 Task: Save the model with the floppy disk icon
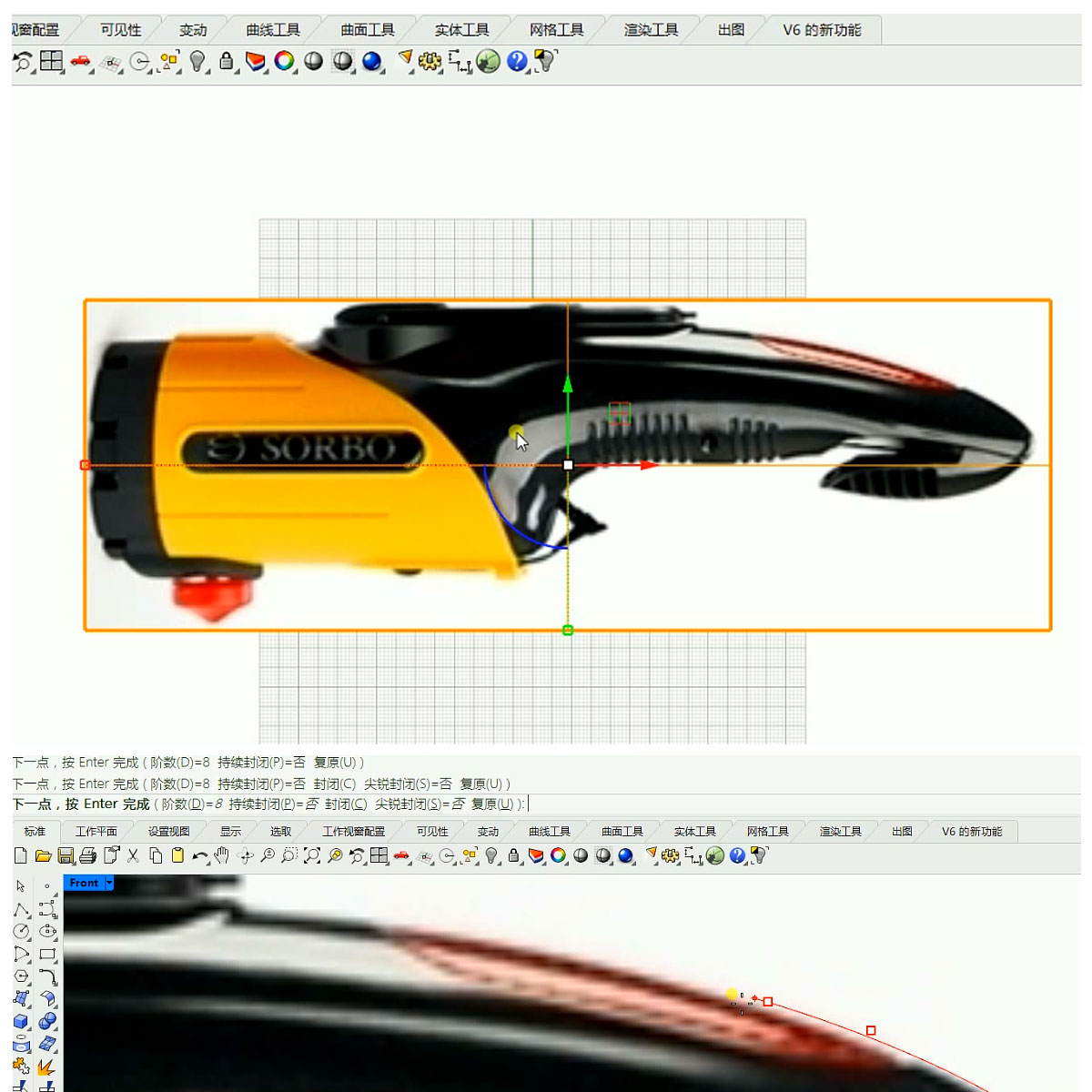[66, 855]
